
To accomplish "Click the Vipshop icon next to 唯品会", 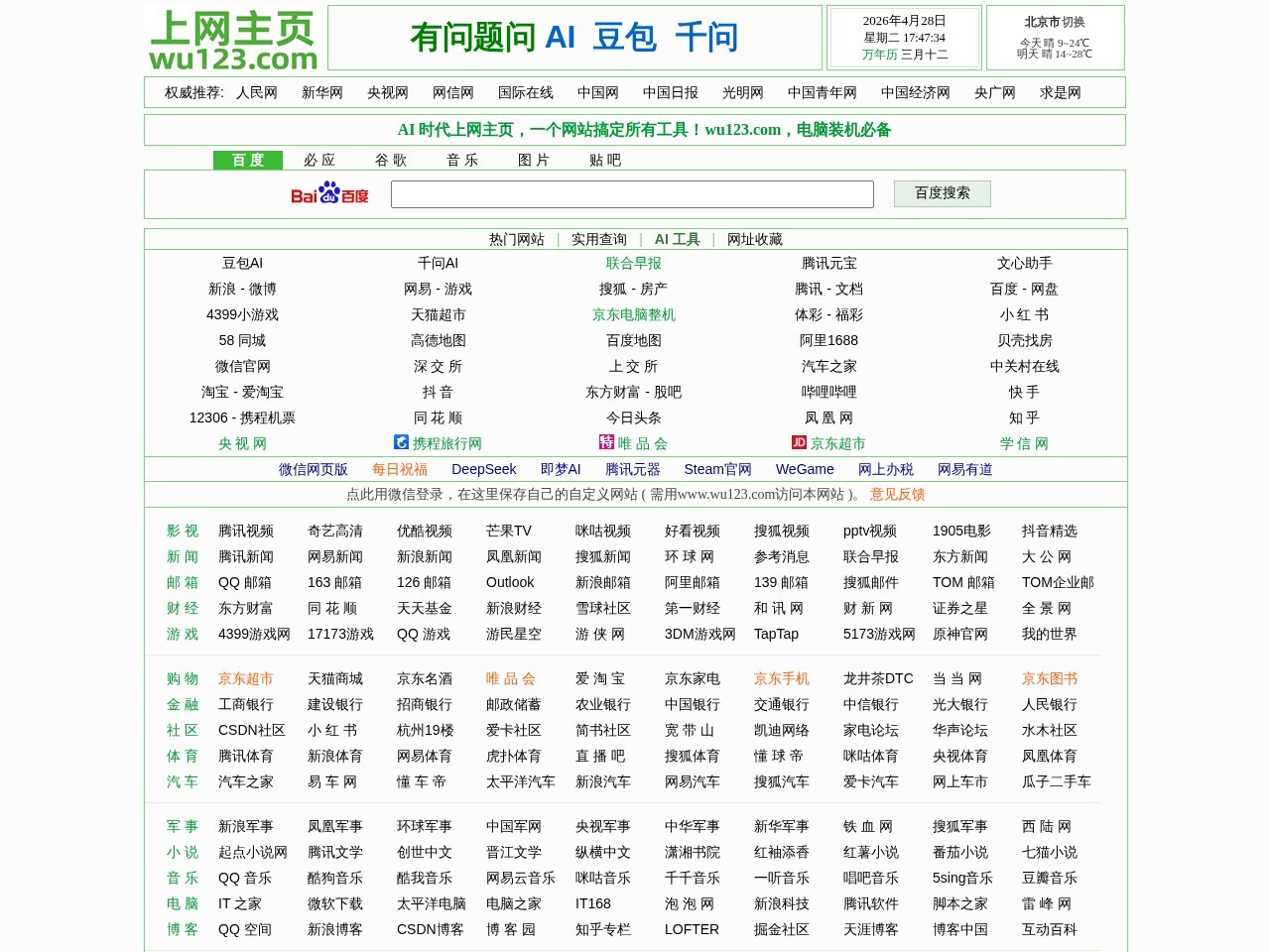I will click(x=606, y=442).
